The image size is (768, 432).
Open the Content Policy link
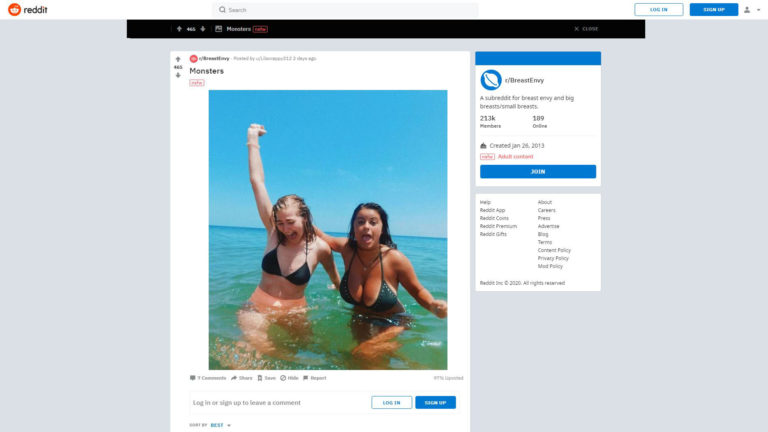coord(554,250)
